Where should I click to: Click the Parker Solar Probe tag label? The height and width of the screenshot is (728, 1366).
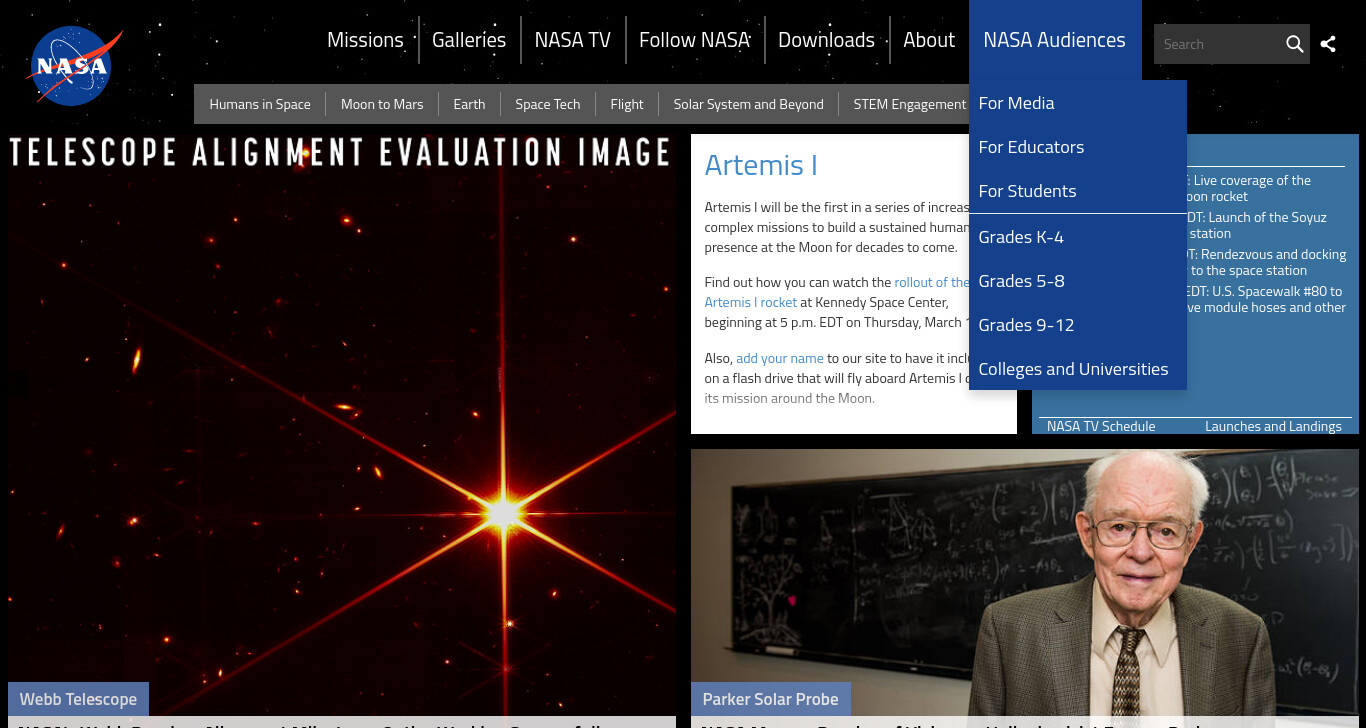pos(770,699)
